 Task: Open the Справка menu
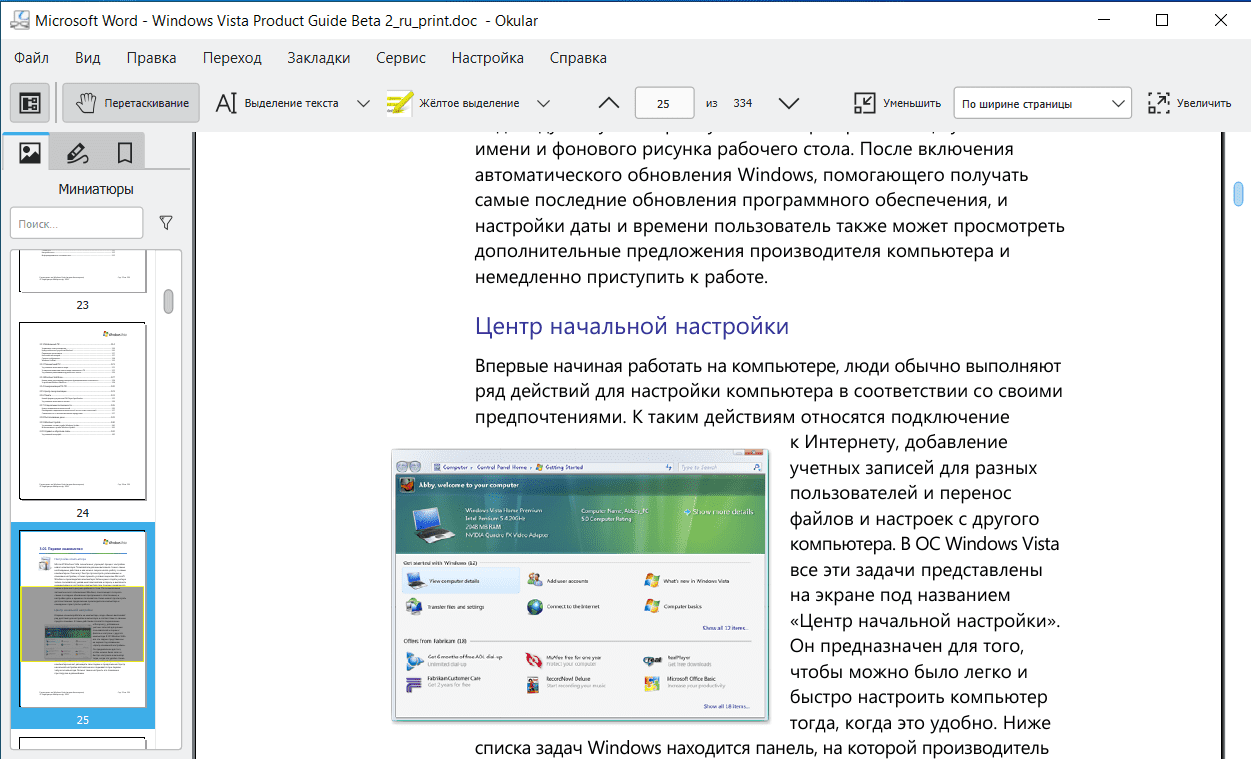[578, 58]
